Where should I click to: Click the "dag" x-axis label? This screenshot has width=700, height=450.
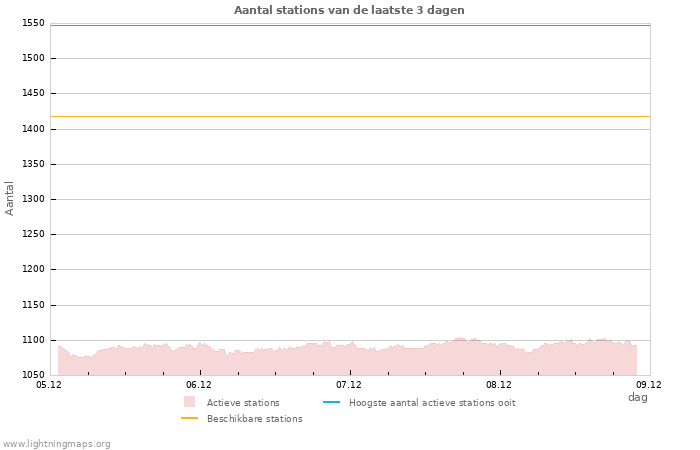click(x=638, y=397)
